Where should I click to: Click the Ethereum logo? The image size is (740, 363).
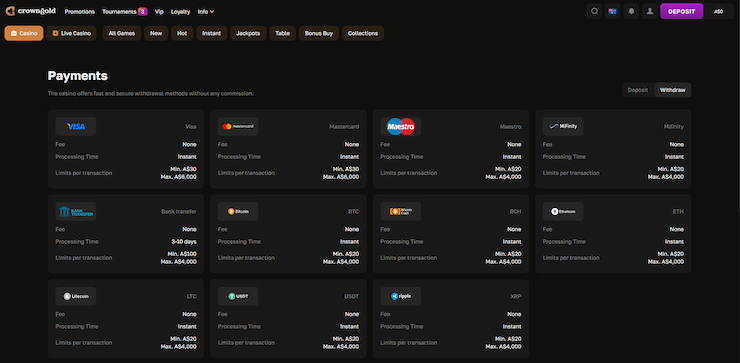coord(563,211)
